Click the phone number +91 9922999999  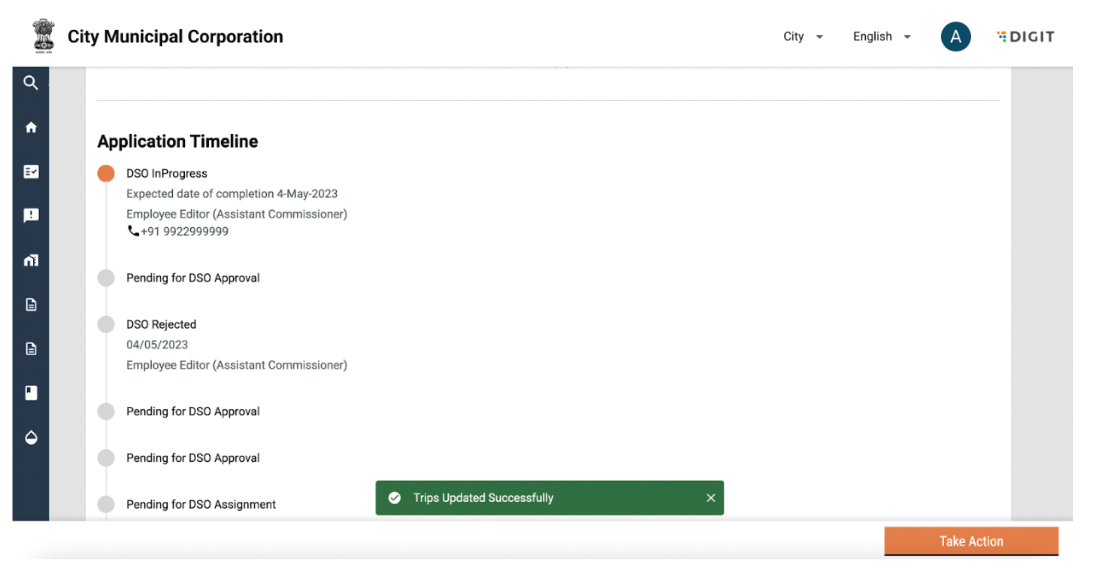(185, 232)
